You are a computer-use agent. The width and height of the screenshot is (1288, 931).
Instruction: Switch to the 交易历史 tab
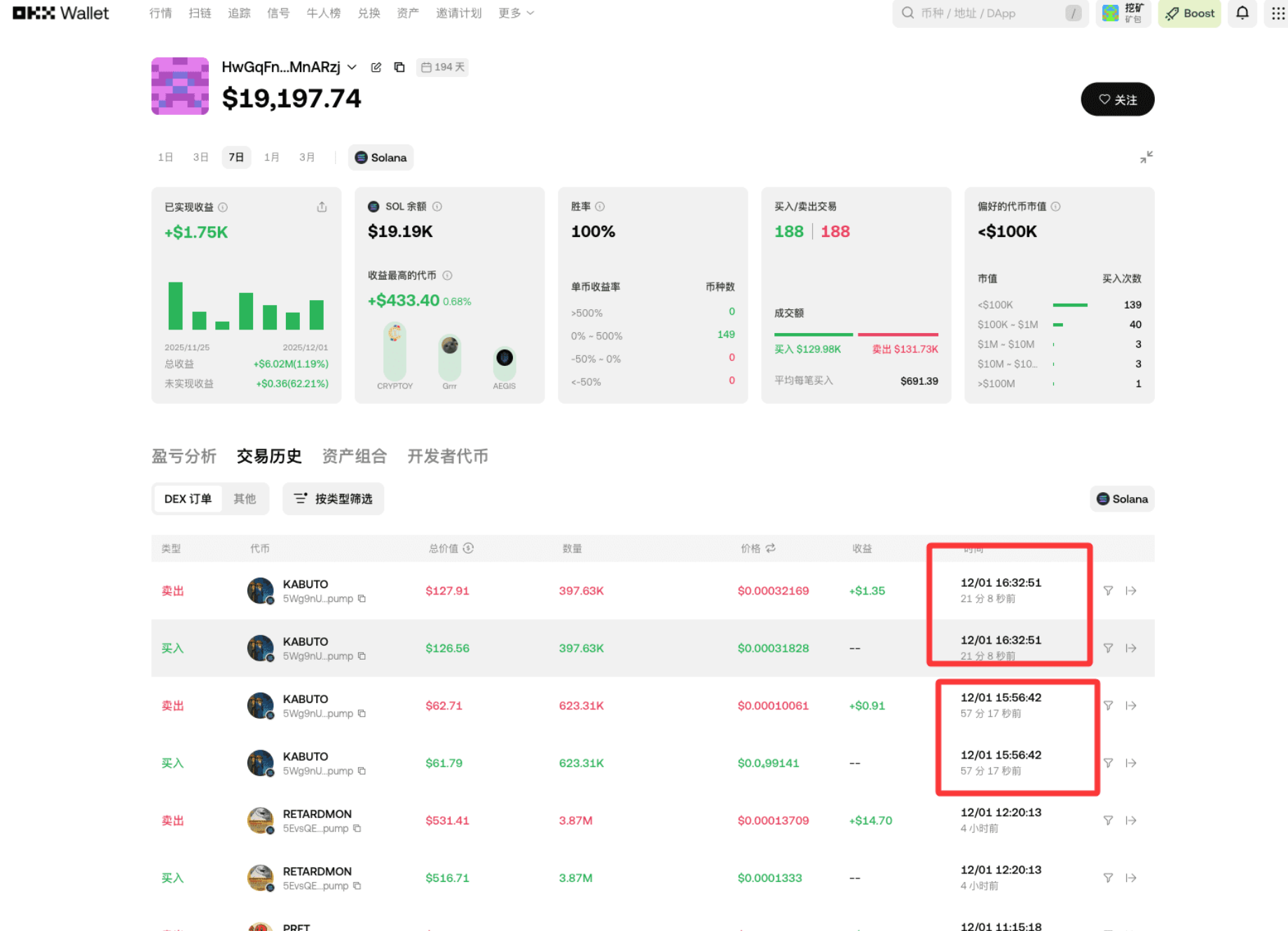coord(269,456)
